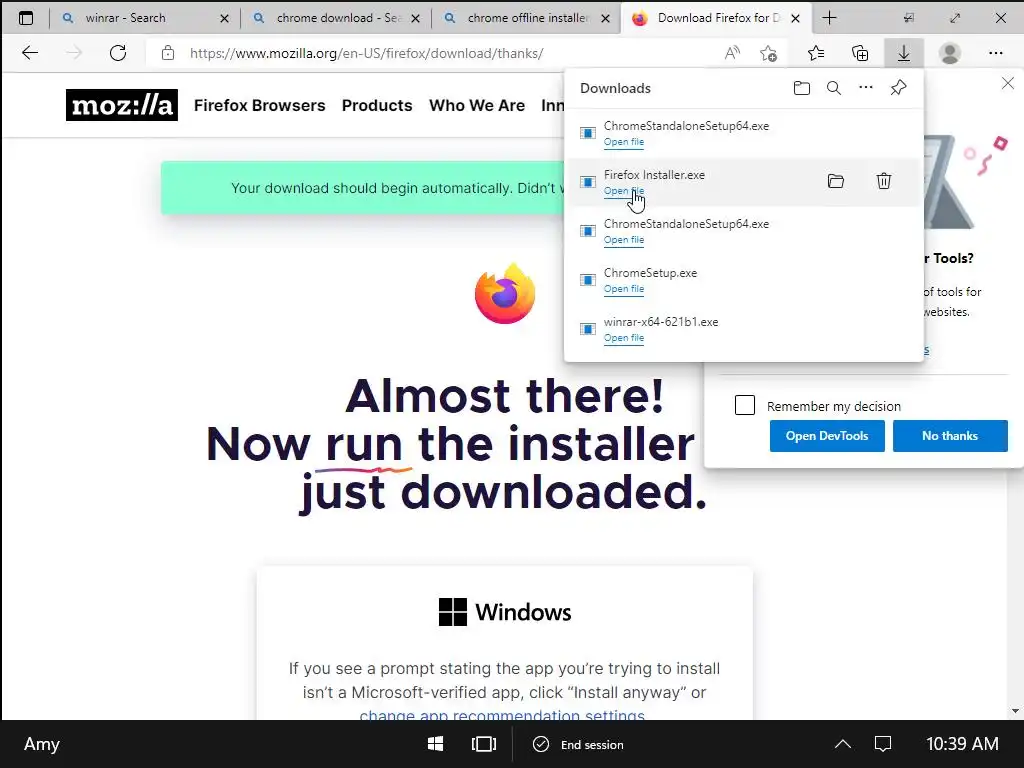The width and height of the screenshot is (1024, 768).
Task: Open Downloads folder icon in panel header
Action: coord(802,88)
